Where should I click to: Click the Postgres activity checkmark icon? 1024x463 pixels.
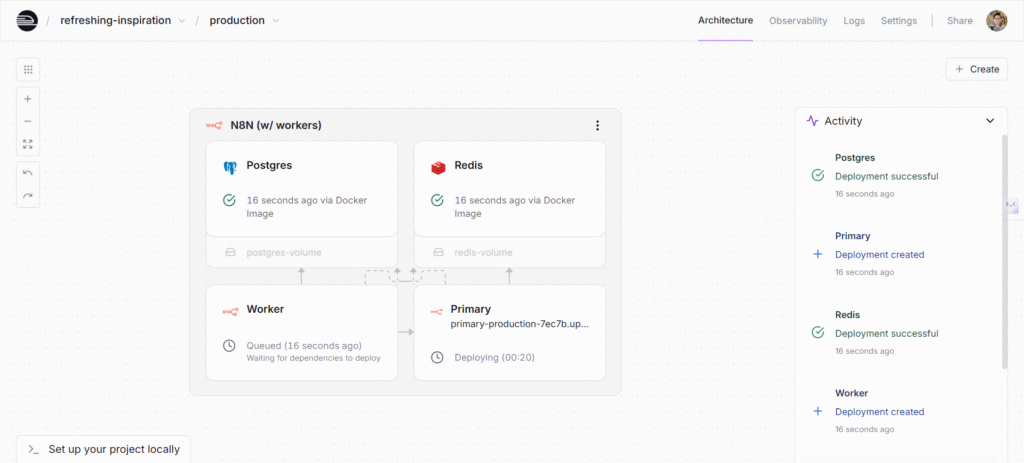click(817, 176)
